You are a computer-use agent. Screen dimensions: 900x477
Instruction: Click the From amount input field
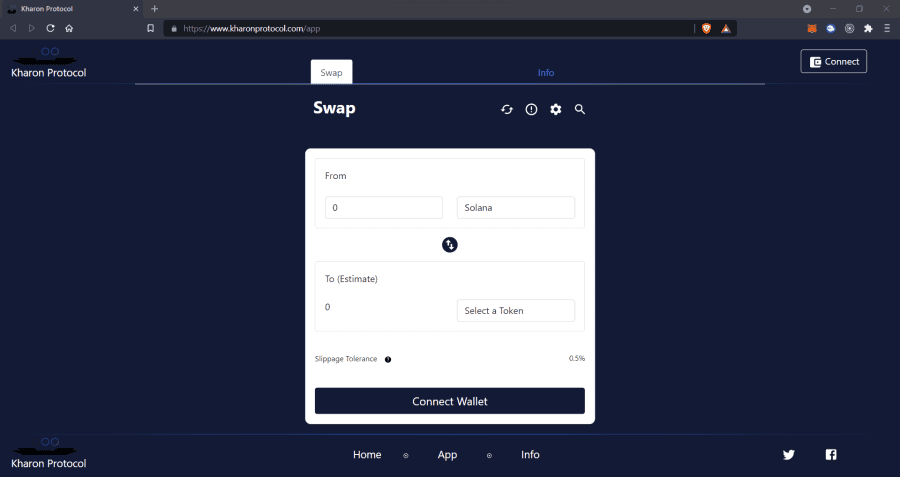384,208
